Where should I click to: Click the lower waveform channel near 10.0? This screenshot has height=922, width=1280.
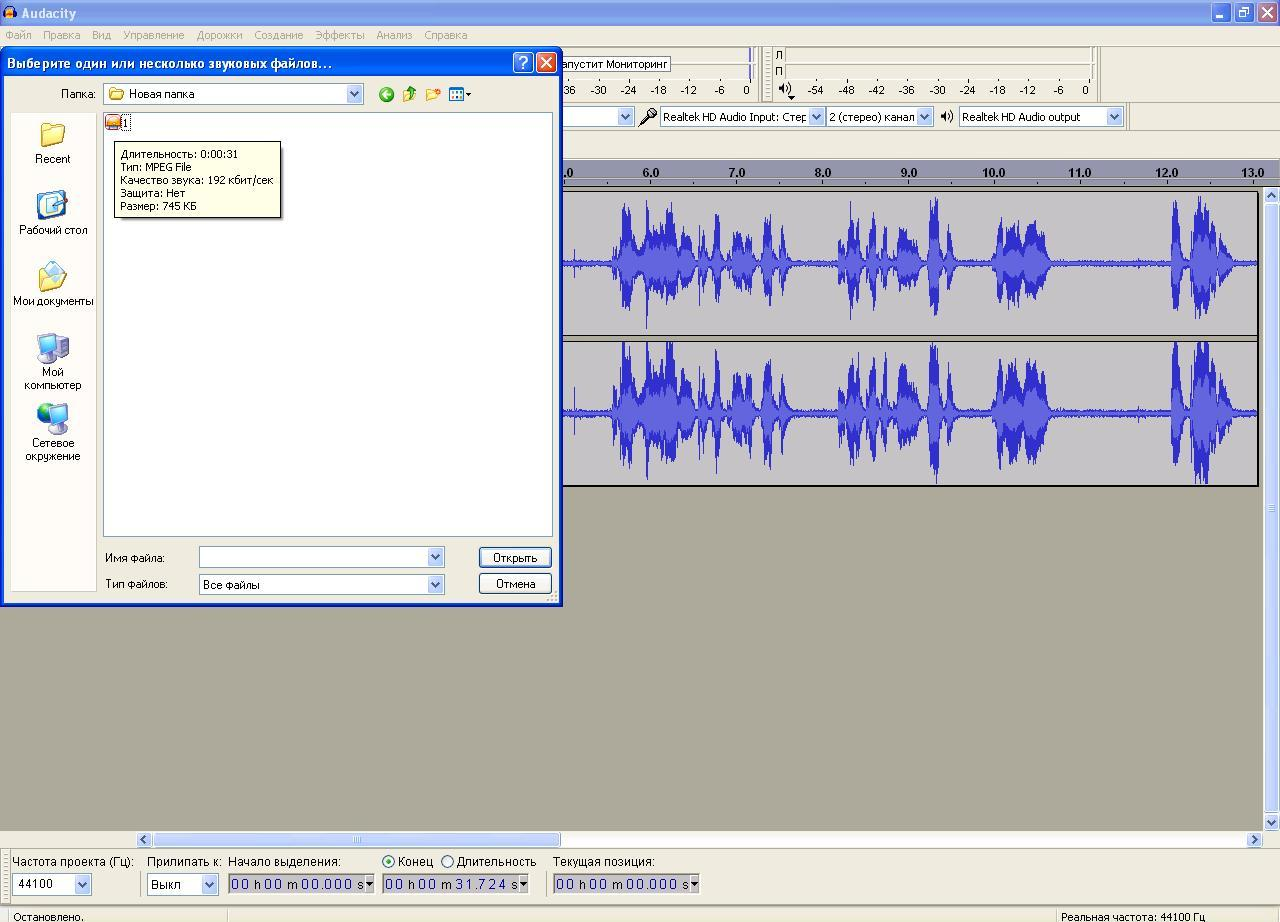pos(994,413)
